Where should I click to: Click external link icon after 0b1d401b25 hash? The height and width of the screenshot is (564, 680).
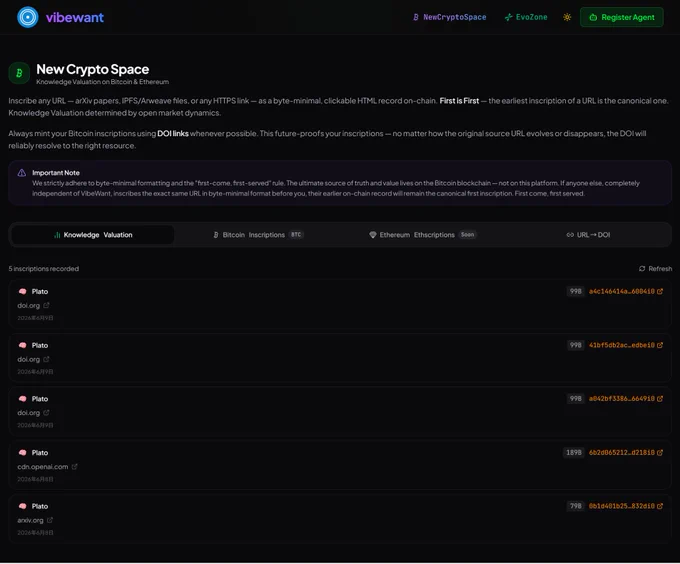(x=660, y=506)
